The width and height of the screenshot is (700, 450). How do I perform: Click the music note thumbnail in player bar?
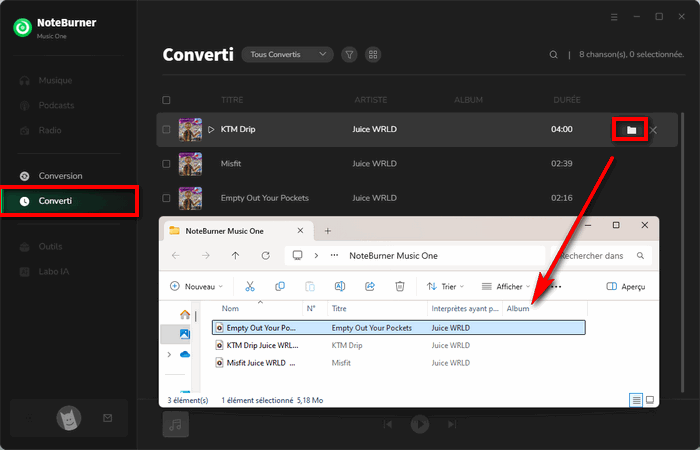[x=175, y=424]
